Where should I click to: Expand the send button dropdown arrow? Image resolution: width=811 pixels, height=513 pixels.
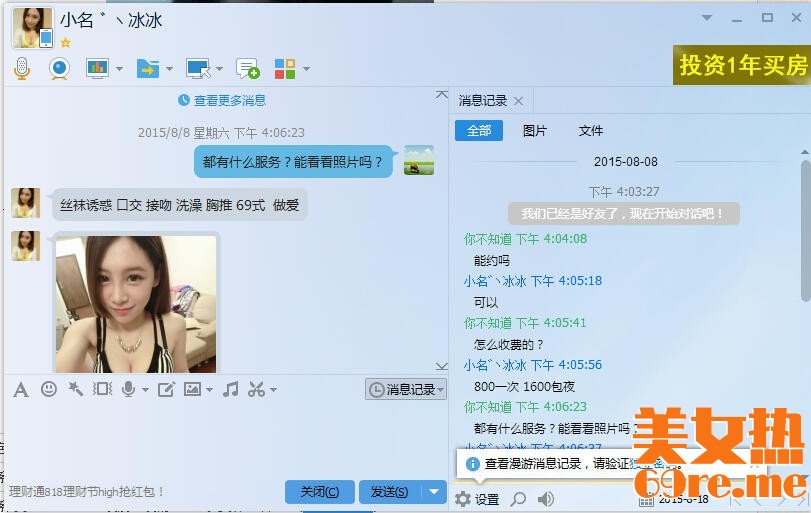(x=433, y=491)
